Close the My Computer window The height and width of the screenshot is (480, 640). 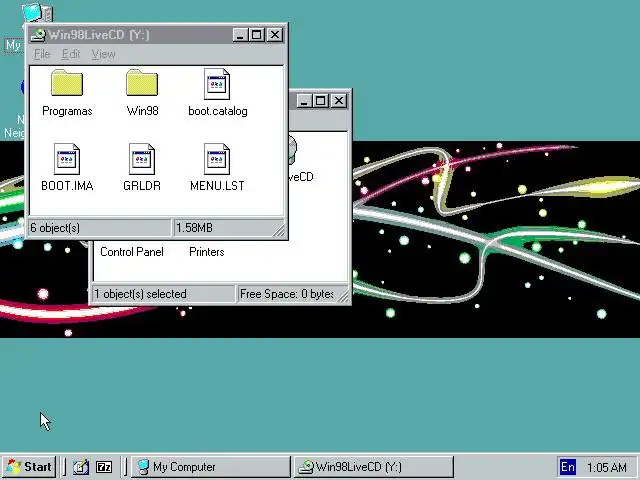tap(339, 101)
